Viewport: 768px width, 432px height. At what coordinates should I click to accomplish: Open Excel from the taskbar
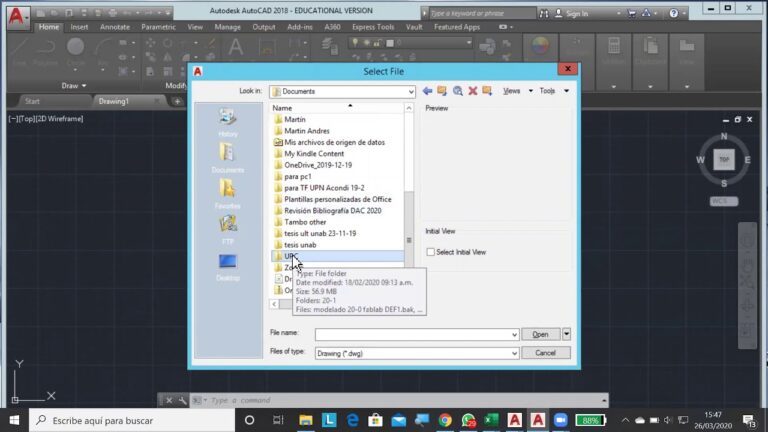pos(491,420)
